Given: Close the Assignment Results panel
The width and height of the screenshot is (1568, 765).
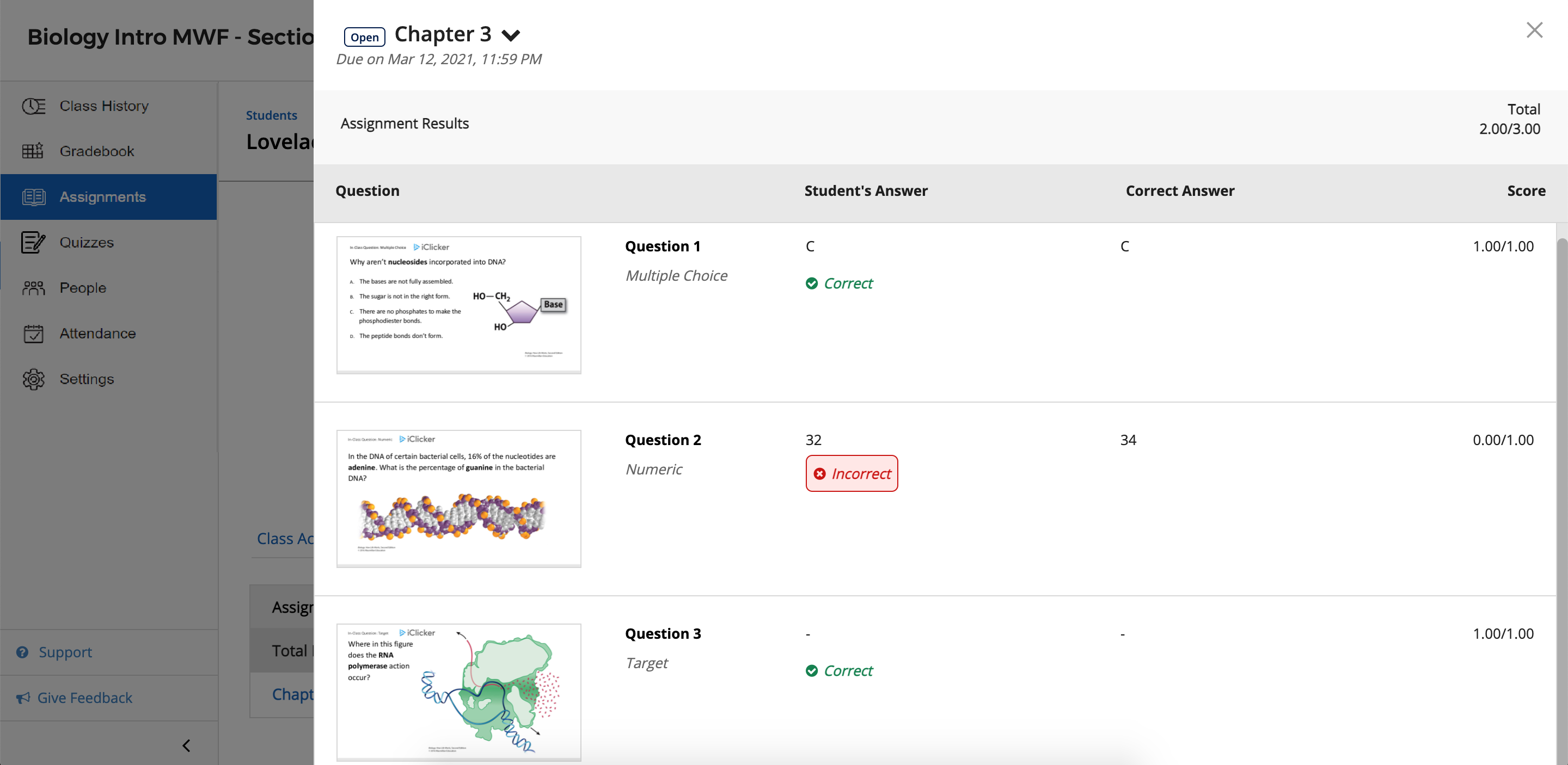Looking at the screenshot, I should (x=1534, y=30).
